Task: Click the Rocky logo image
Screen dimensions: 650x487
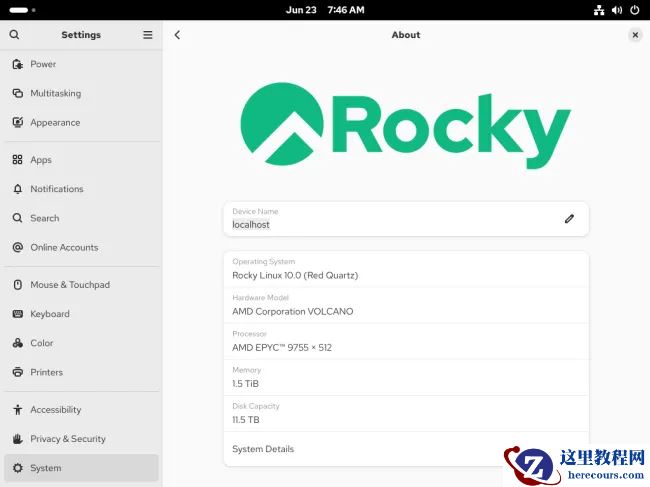Action: (405, 125)
